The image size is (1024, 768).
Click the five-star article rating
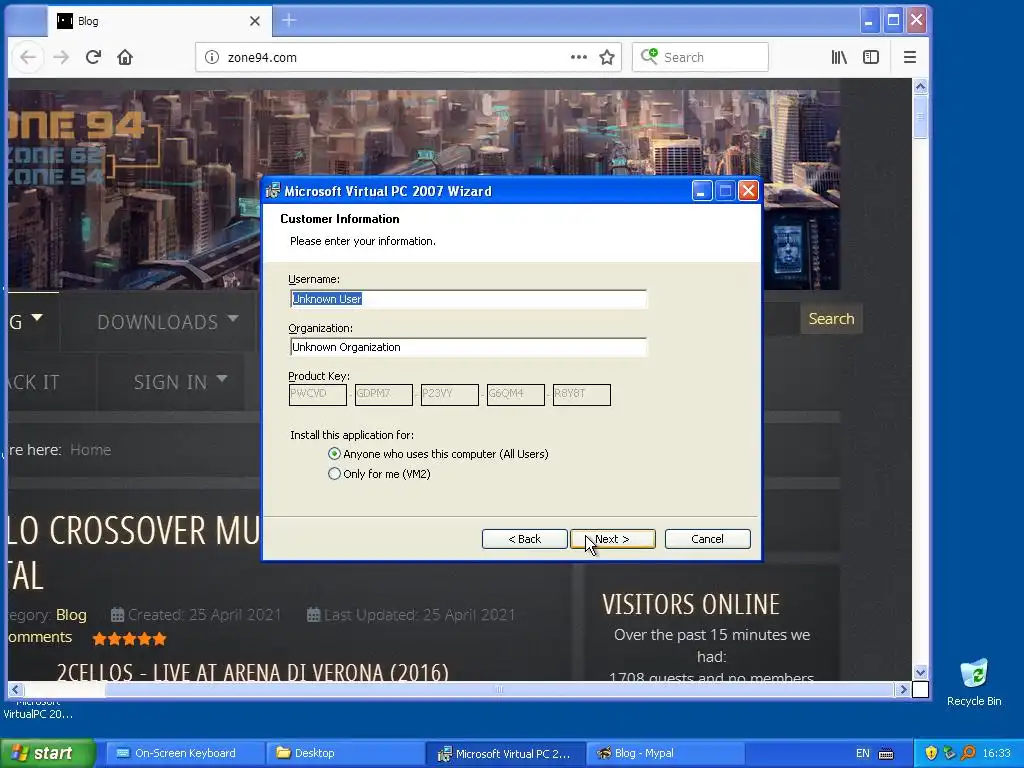[129, 639]
